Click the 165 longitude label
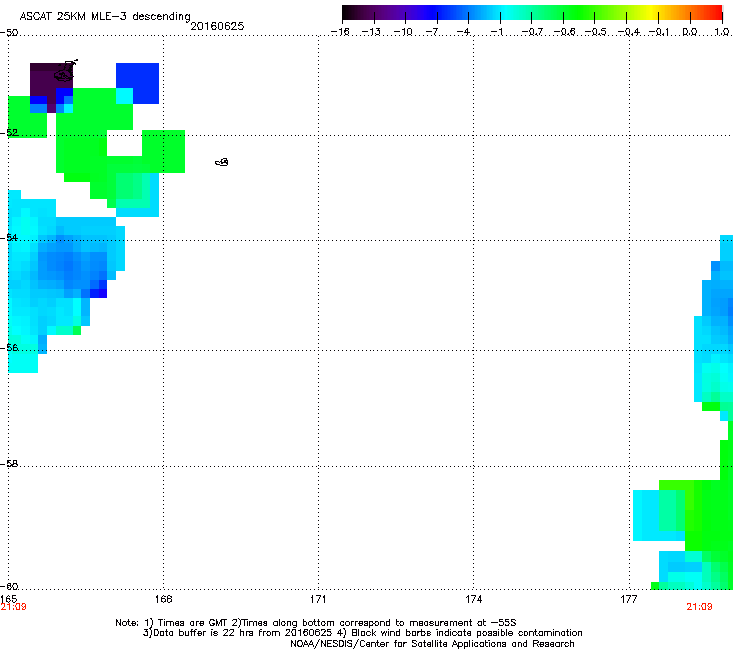 coord(8,599)
